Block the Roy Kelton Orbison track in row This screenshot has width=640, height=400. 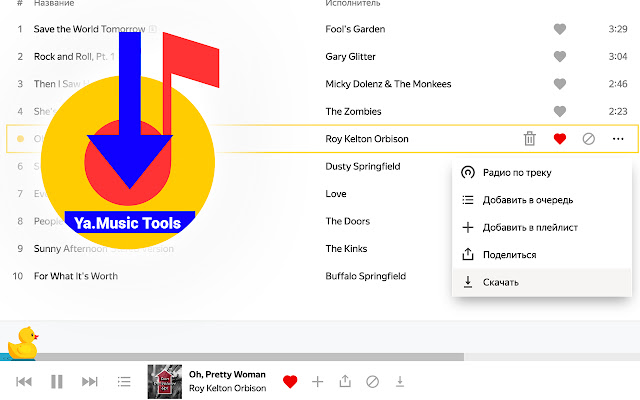pyautogui.click(x=588, y=139)
